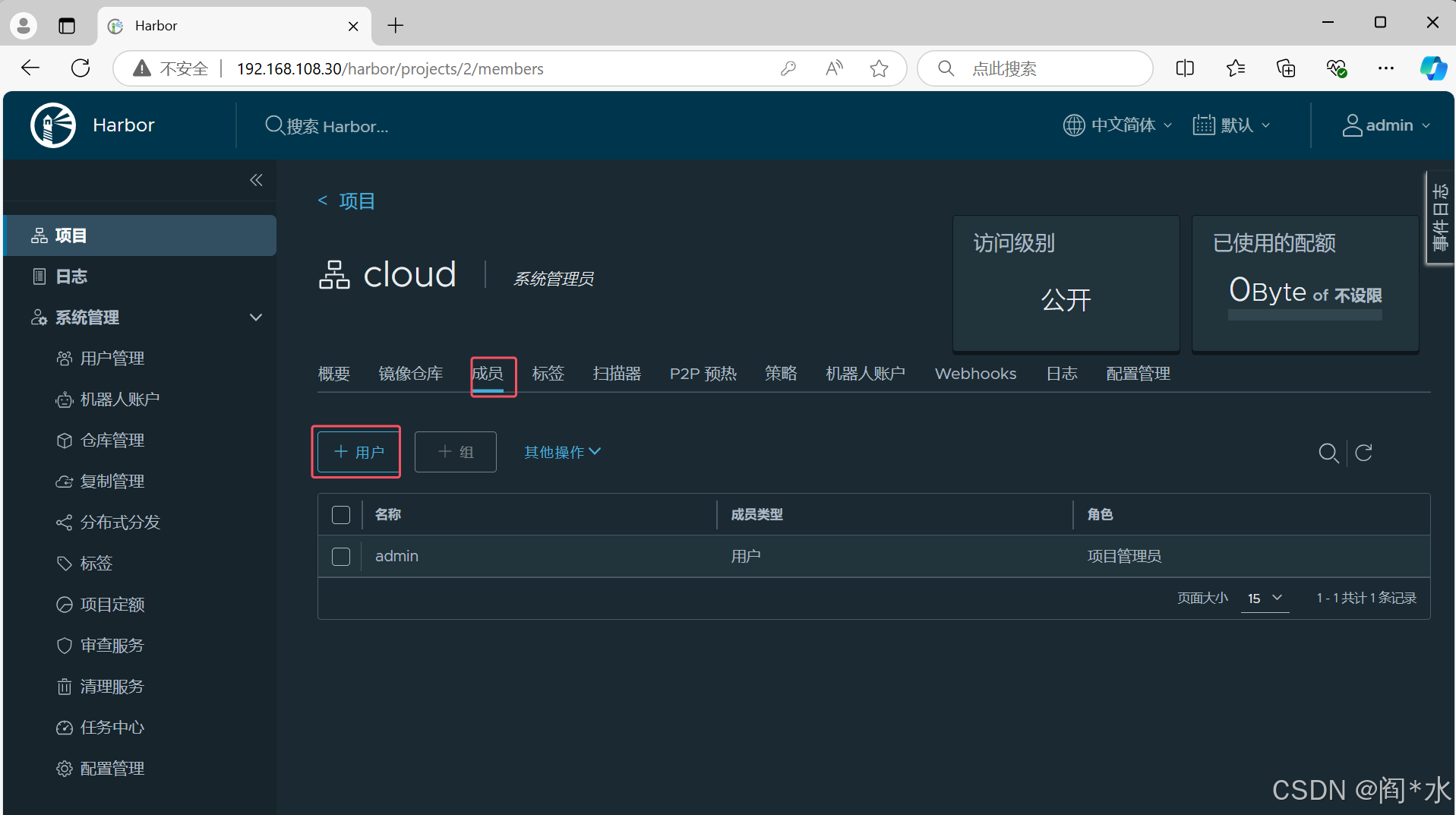
Task: Click the member list search icon
Action: [x=1328, y=453]
